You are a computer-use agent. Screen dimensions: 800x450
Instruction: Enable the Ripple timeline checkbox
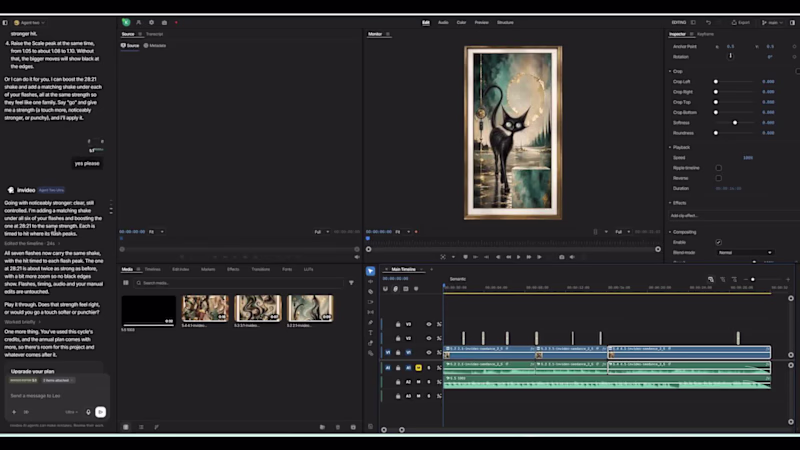tap(718, 168)
